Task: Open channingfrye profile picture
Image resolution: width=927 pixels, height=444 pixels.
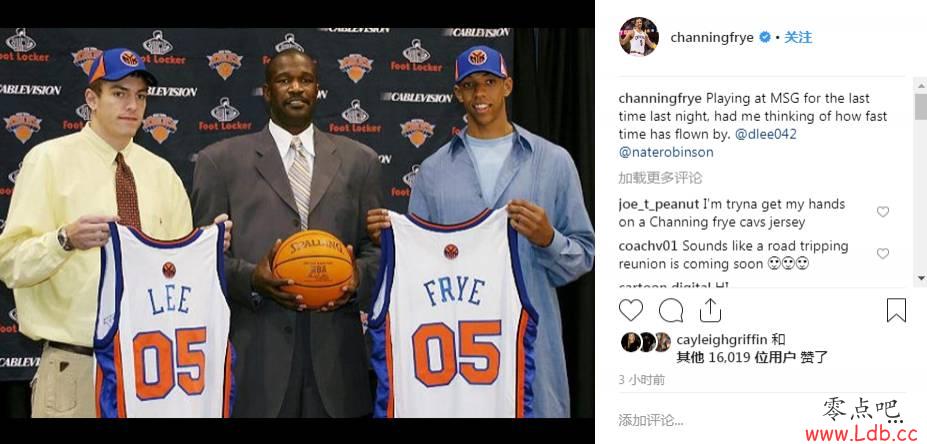Action: [x=638, y=37]
